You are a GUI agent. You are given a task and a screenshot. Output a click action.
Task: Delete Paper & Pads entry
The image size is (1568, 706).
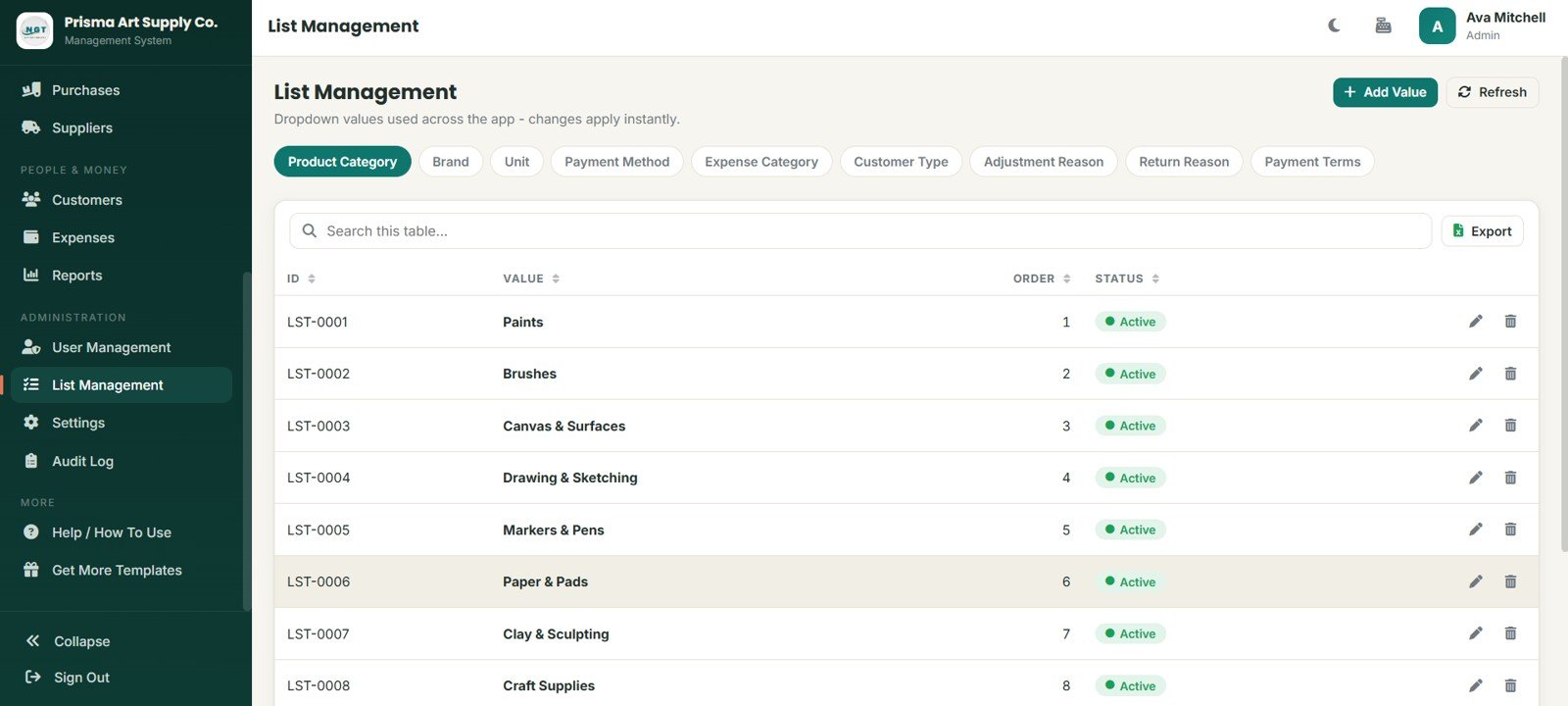point(1510,581)
